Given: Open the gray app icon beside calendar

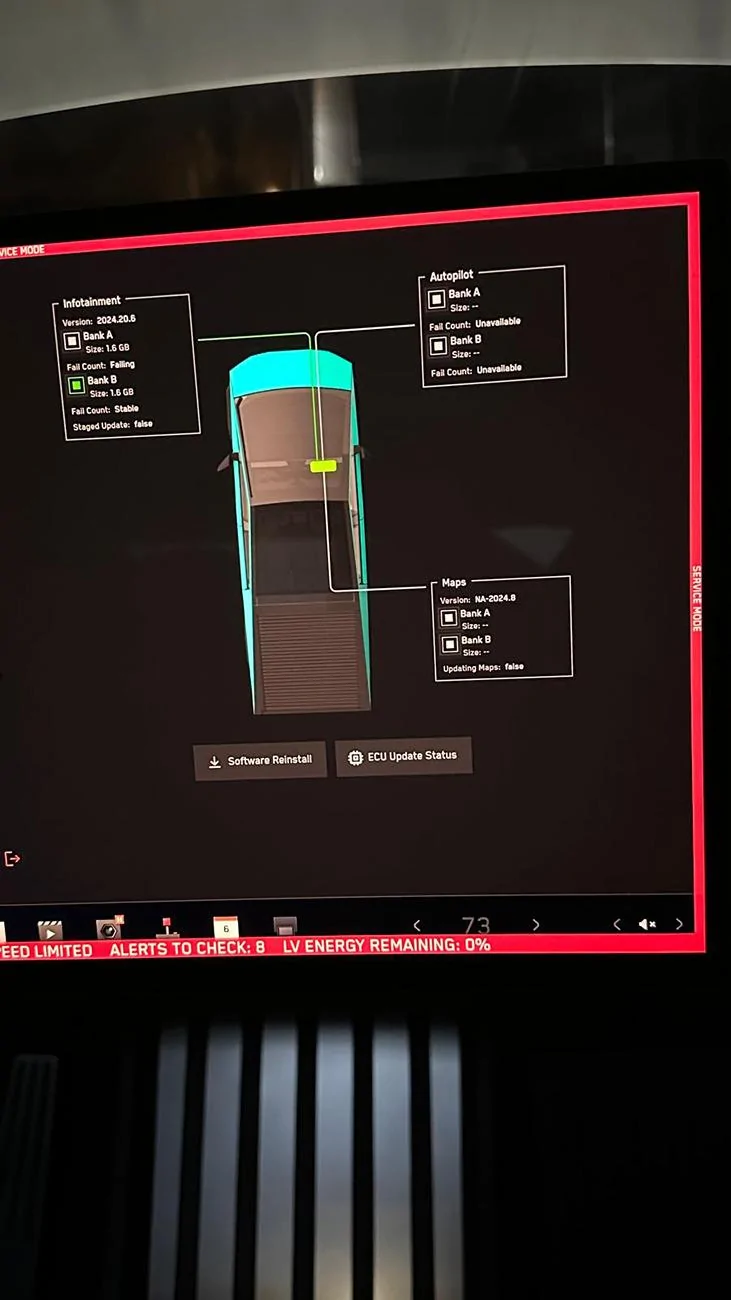Looking at the screenshot, I should click(x=285, y=926).
